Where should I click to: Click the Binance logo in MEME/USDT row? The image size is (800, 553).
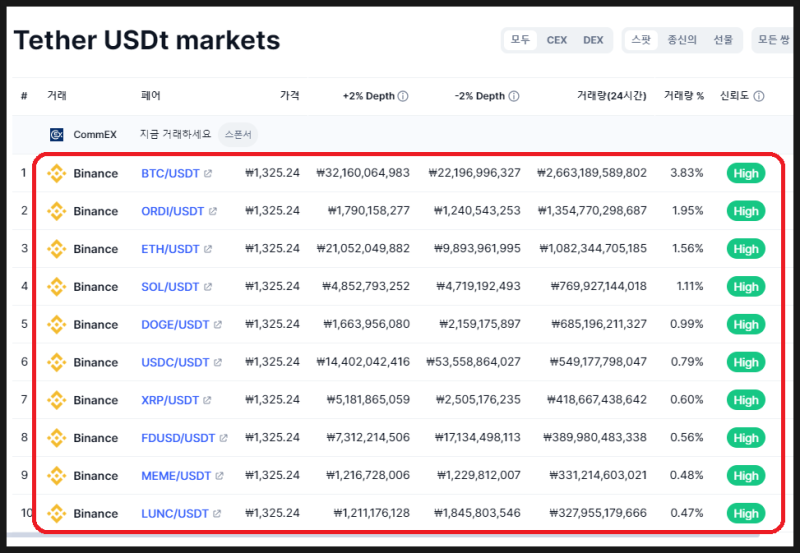point(57,475)
